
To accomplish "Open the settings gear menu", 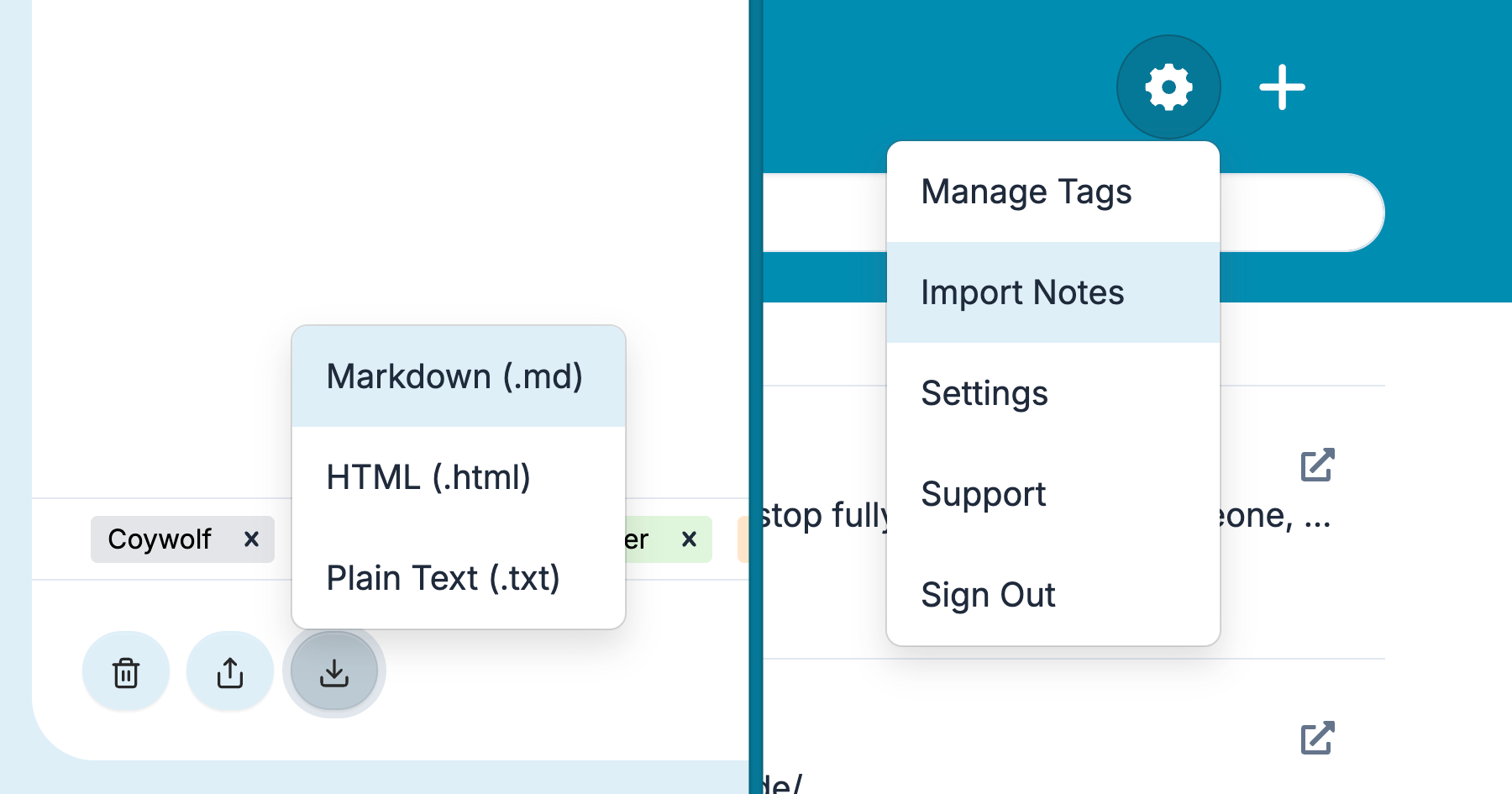I will [1167, 87].
